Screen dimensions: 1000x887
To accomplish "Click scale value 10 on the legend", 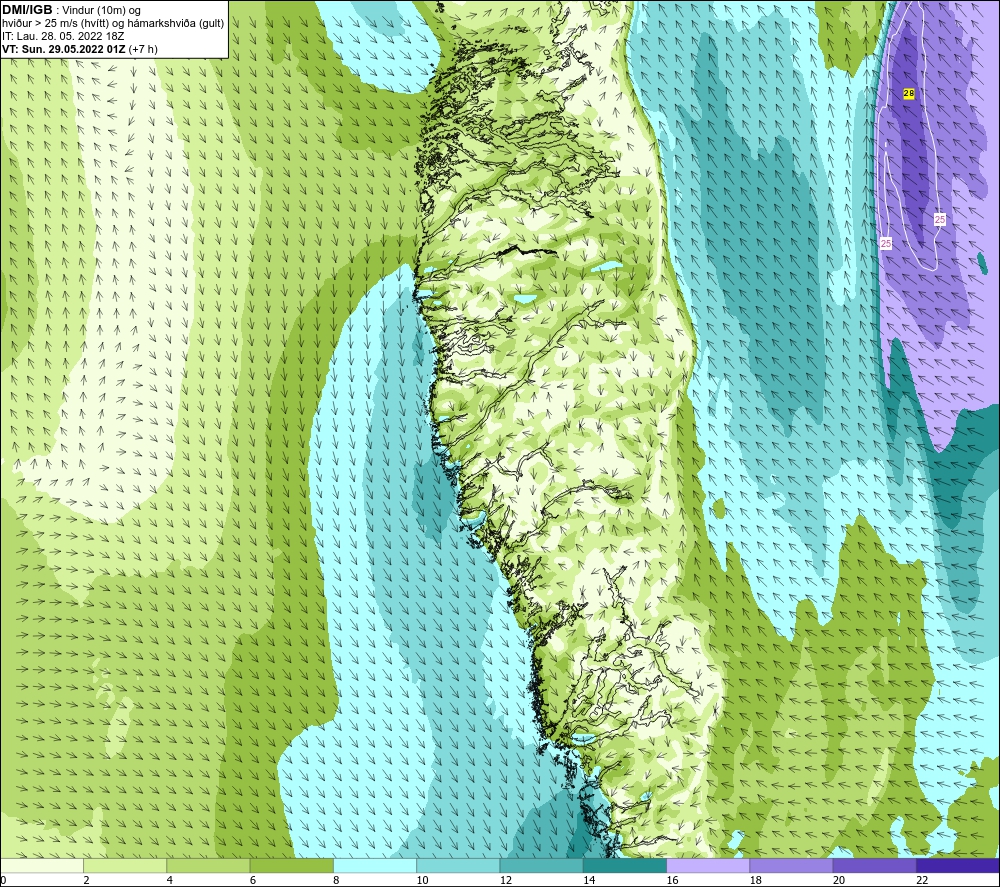I will pyautogui.click(x=422, y=880).
